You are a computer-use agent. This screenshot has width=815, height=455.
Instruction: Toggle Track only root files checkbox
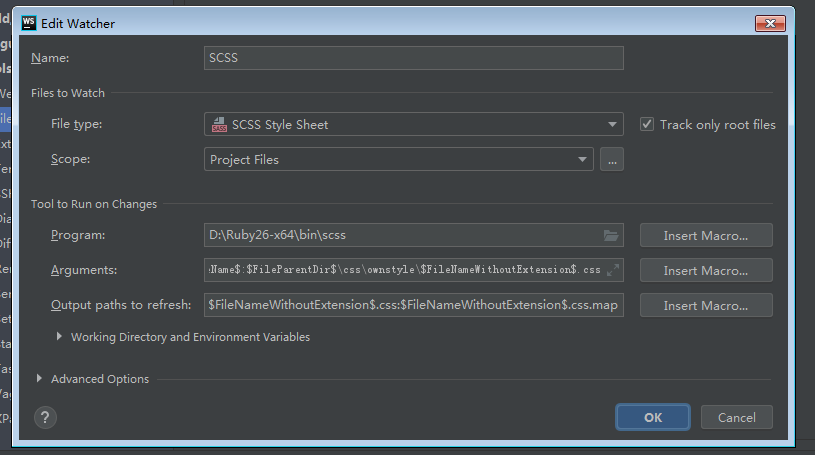[647, 124]
